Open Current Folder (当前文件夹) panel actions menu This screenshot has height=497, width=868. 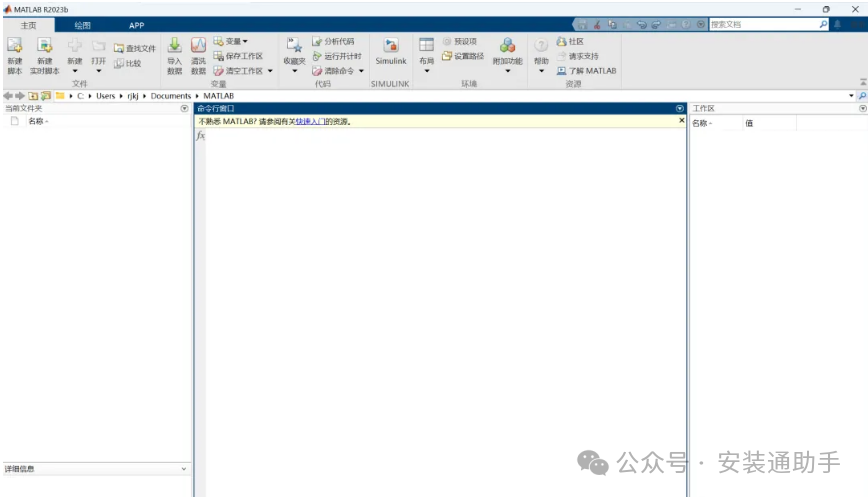point(184,108)
